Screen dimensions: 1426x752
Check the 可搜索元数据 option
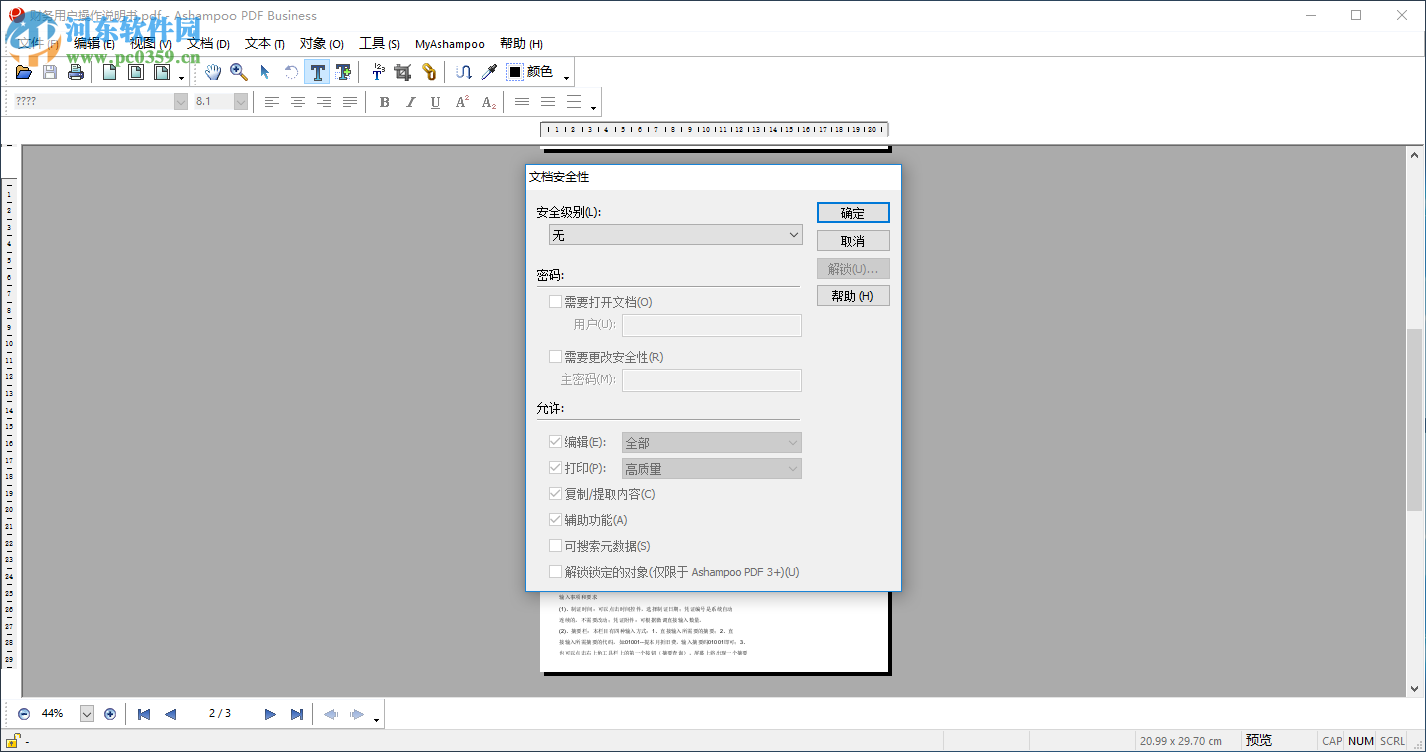[x=556, y=545]
